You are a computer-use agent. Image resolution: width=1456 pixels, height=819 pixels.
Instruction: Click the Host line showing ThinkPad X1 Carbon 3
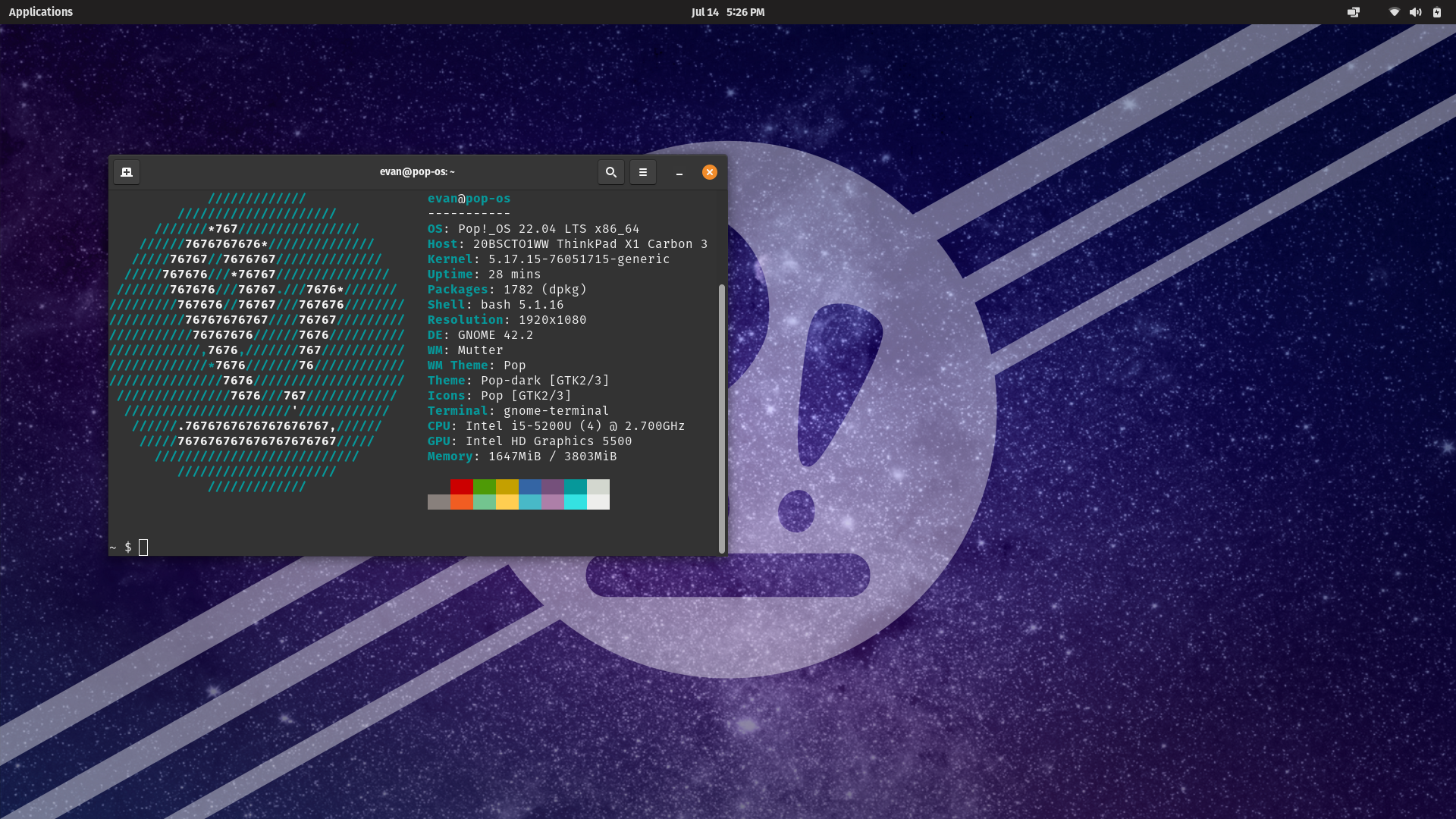[x=568, y=244]
